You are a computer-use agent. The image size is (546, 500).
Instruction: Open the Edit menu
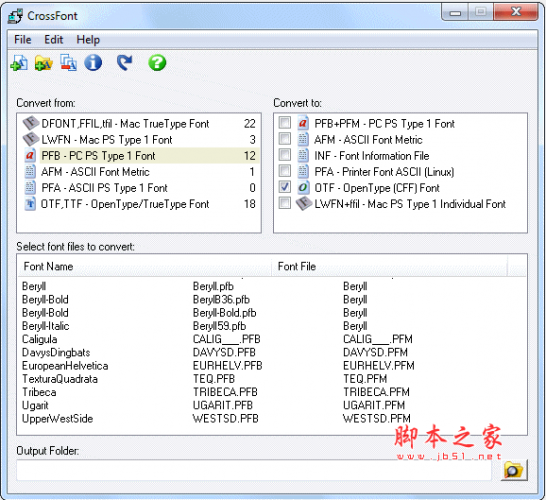tap(54, 40)
